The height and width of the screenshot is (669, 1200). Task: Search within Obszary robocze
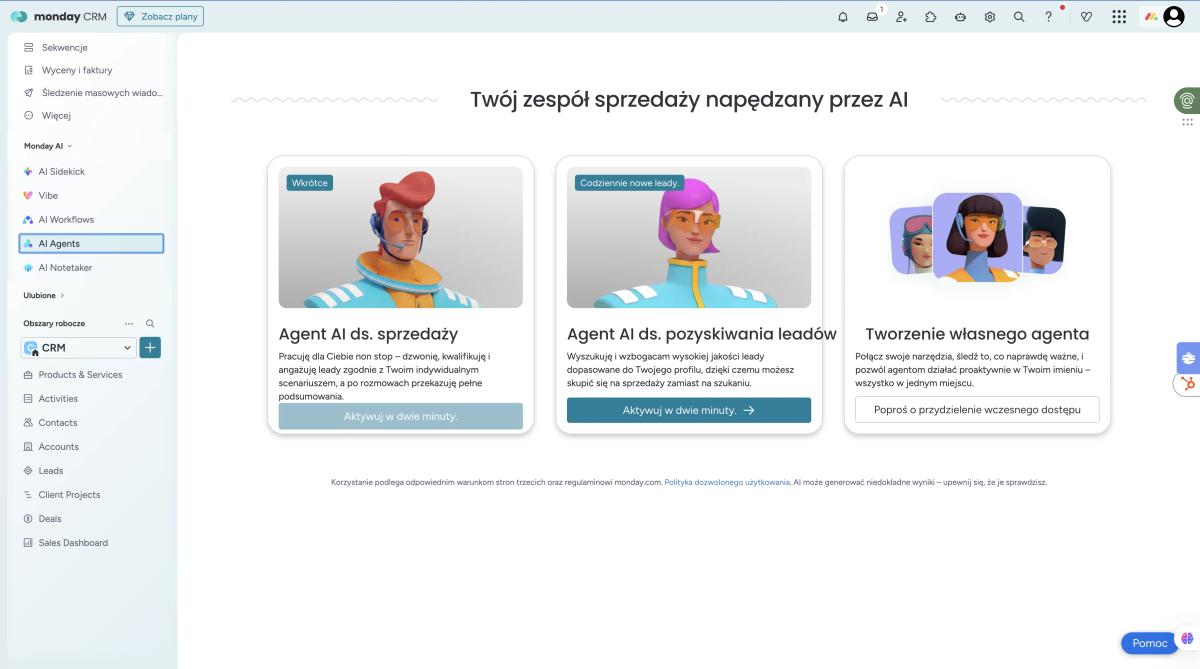click(150, 324)
